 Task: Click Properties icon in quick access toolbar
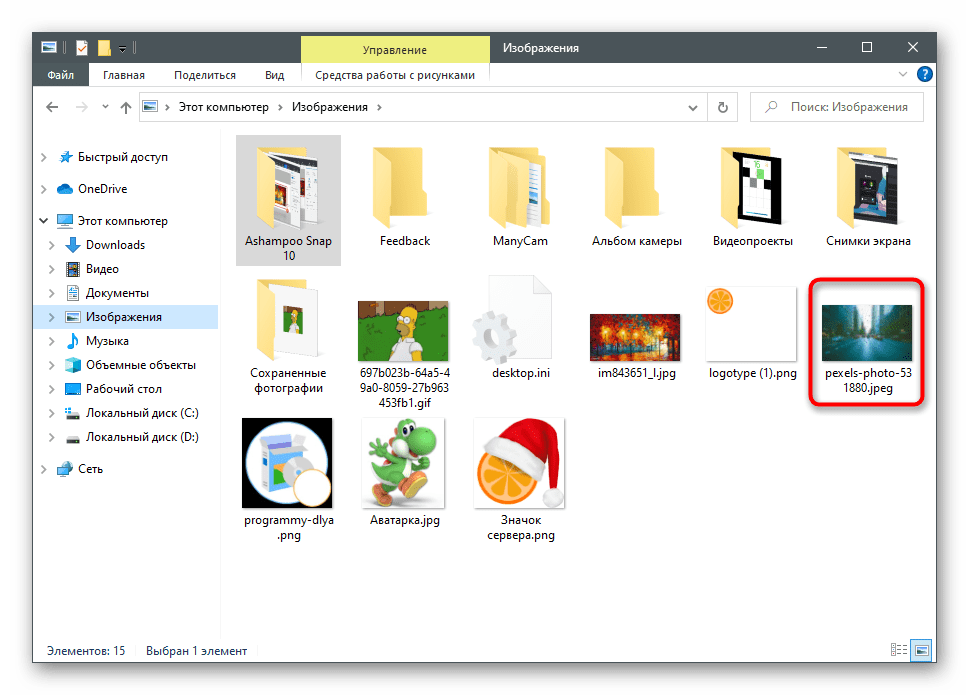click(x=82, y=47)
